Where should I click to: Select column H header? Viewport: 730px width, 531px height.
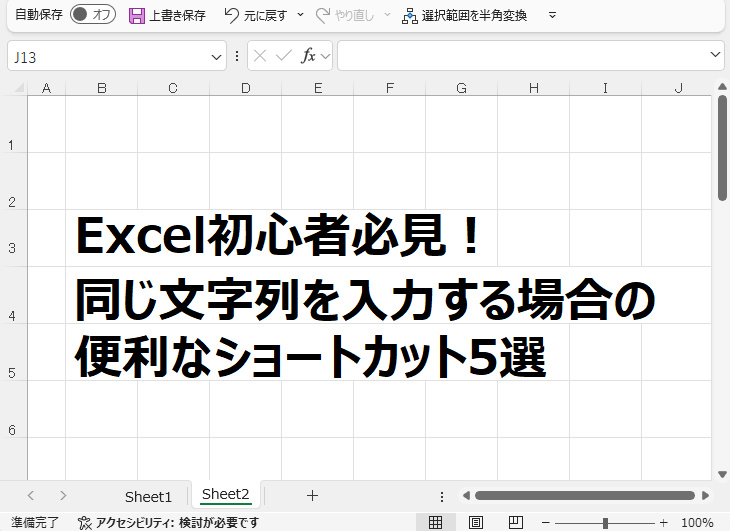point(534,87)
